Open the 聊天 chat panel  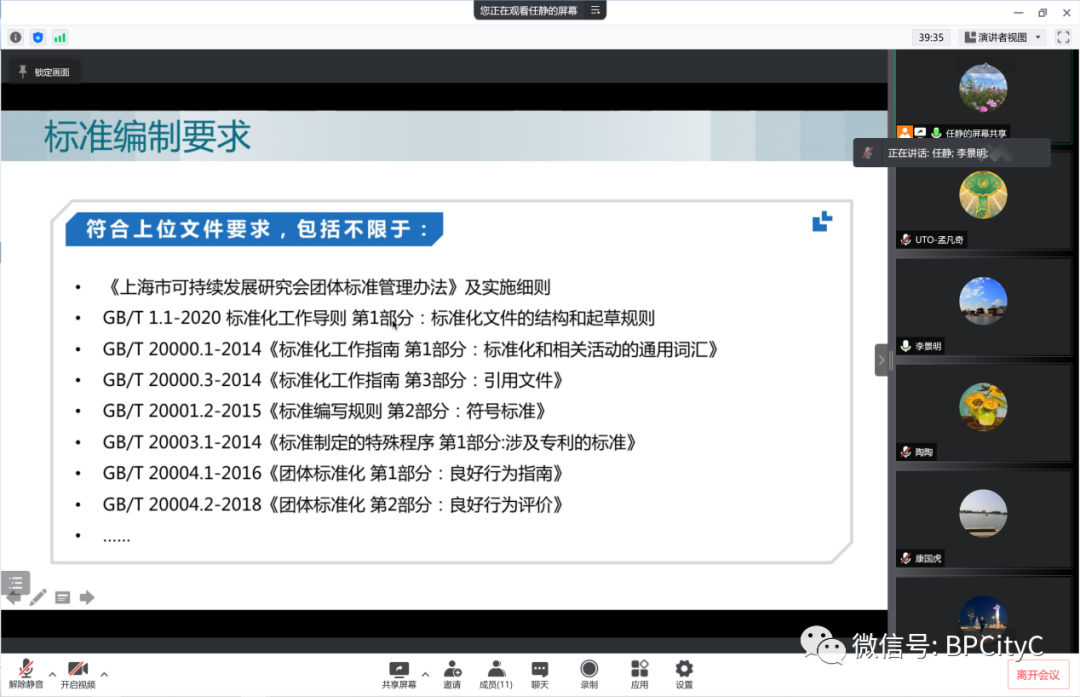(540, 674)
